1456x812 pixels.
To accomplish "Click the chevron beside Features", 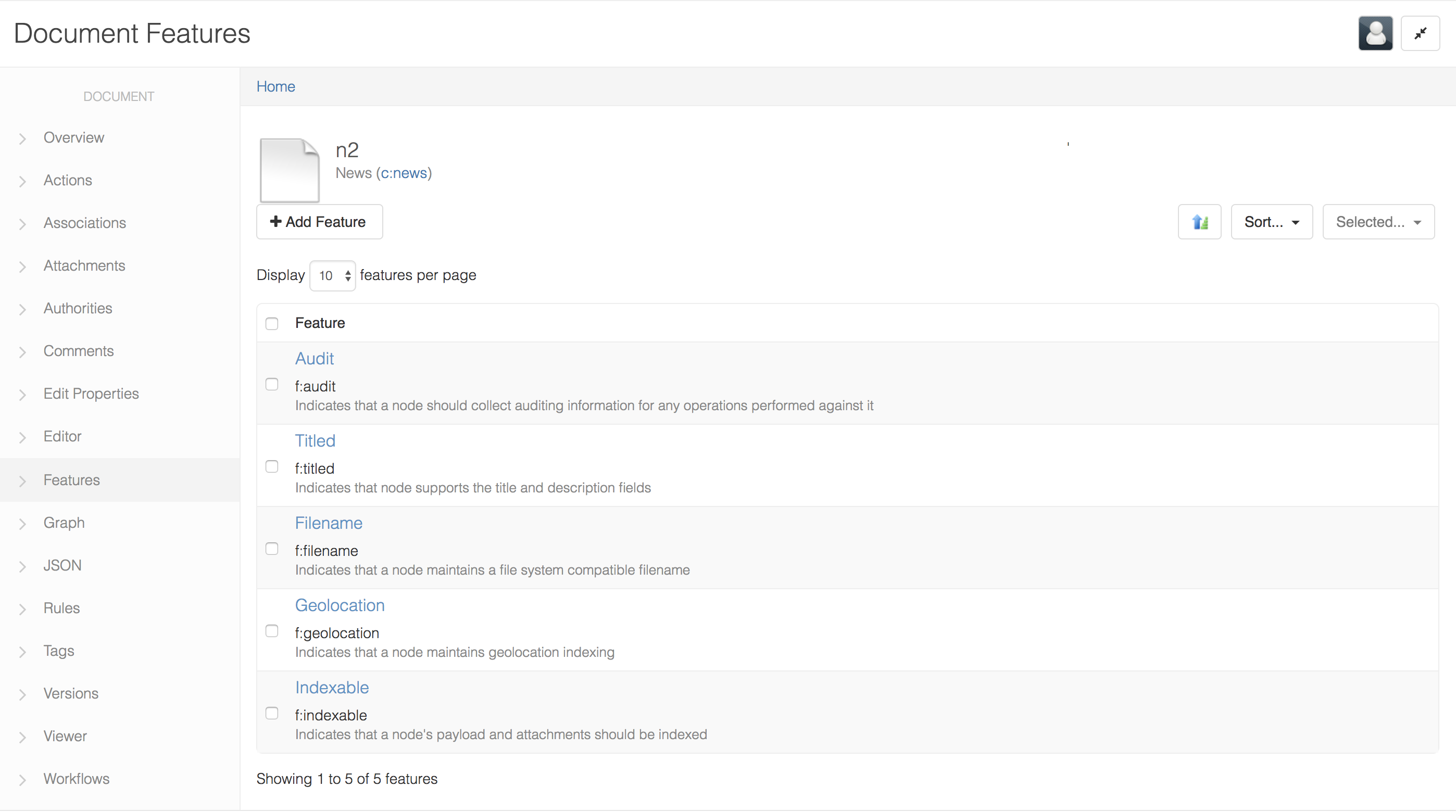I will coord(22,481).
